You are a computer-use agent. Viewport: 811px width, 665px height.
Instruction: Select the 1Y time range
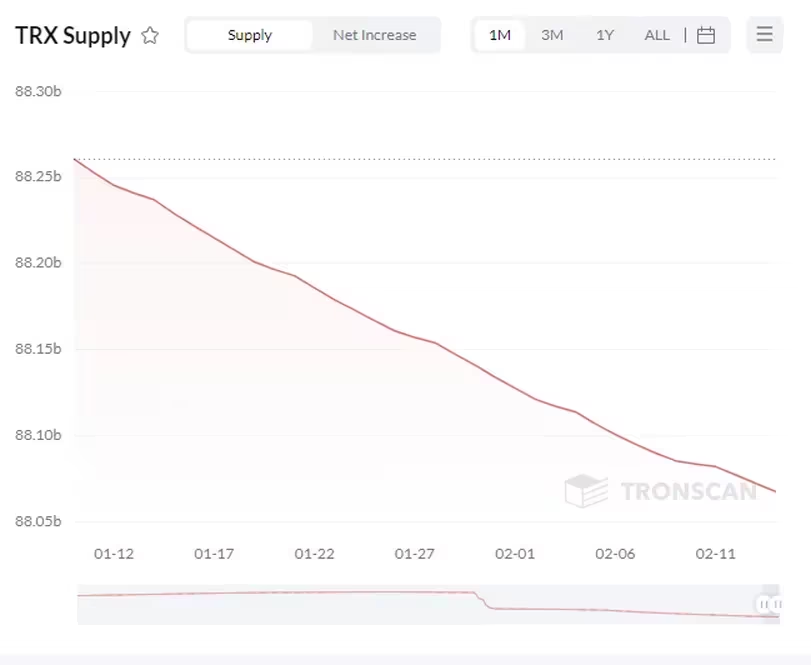tap(604, 34)
